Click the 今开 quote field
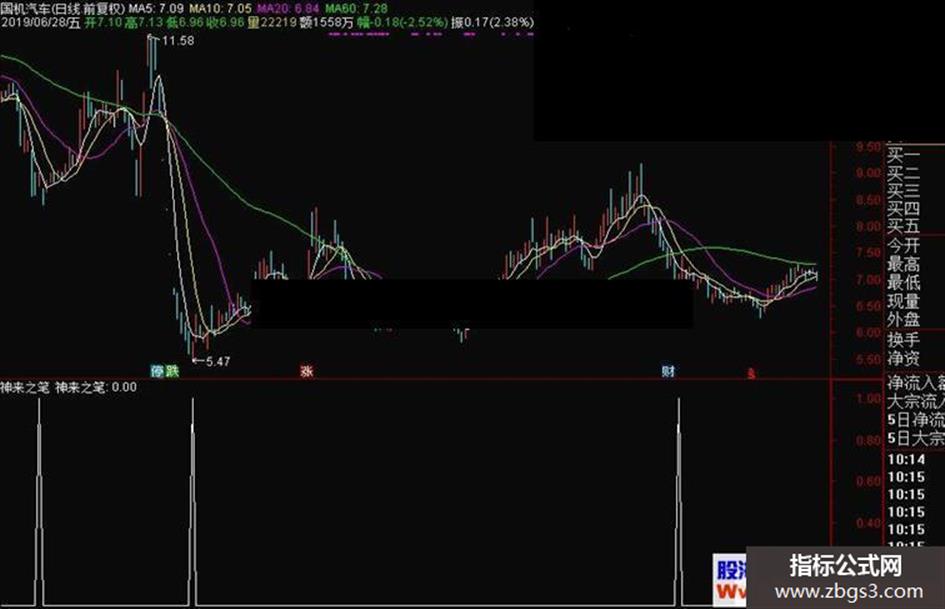945x609 pixels. tap(903, 245)
